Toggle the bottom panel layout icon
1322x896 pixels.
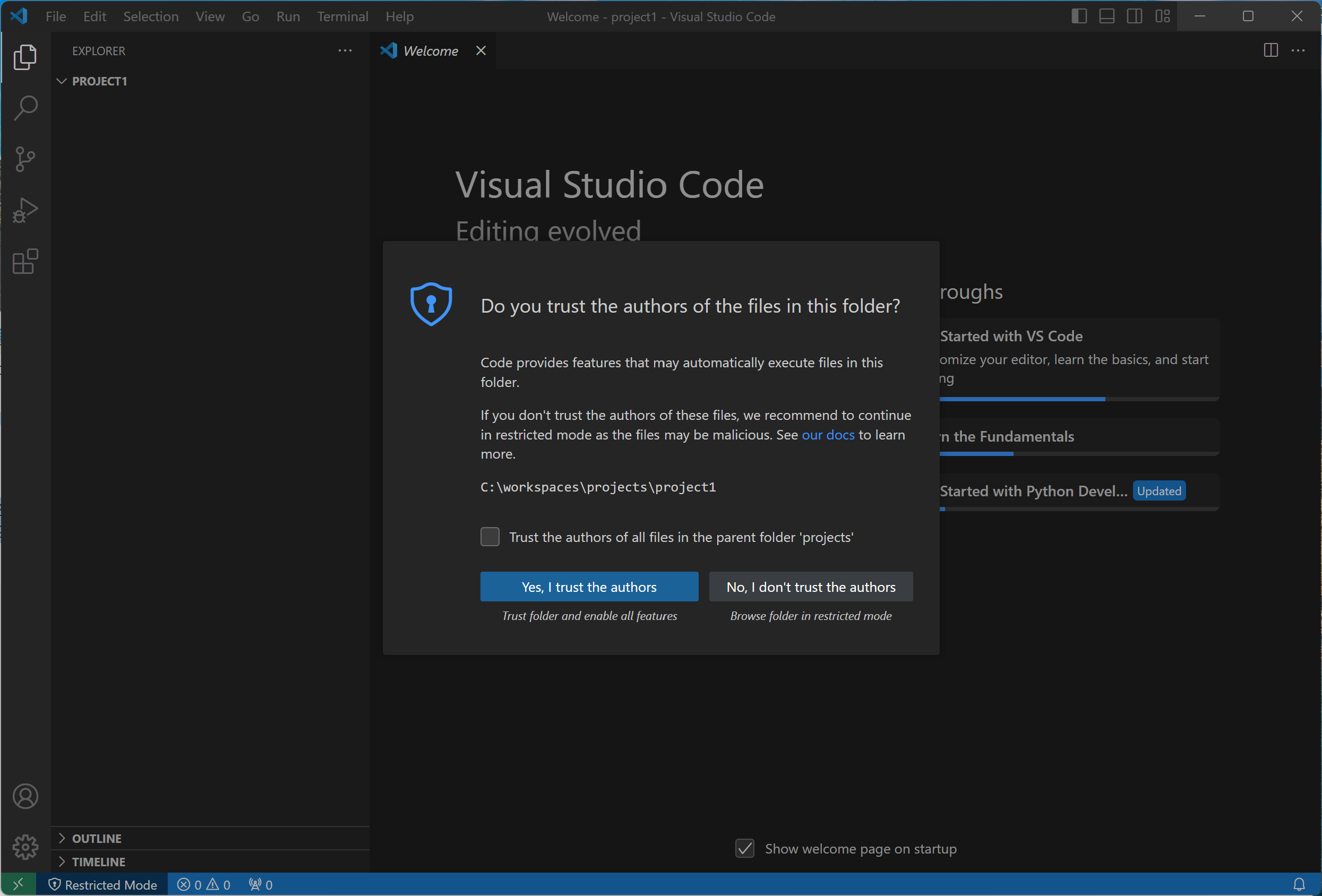[x=1106, y=16]
